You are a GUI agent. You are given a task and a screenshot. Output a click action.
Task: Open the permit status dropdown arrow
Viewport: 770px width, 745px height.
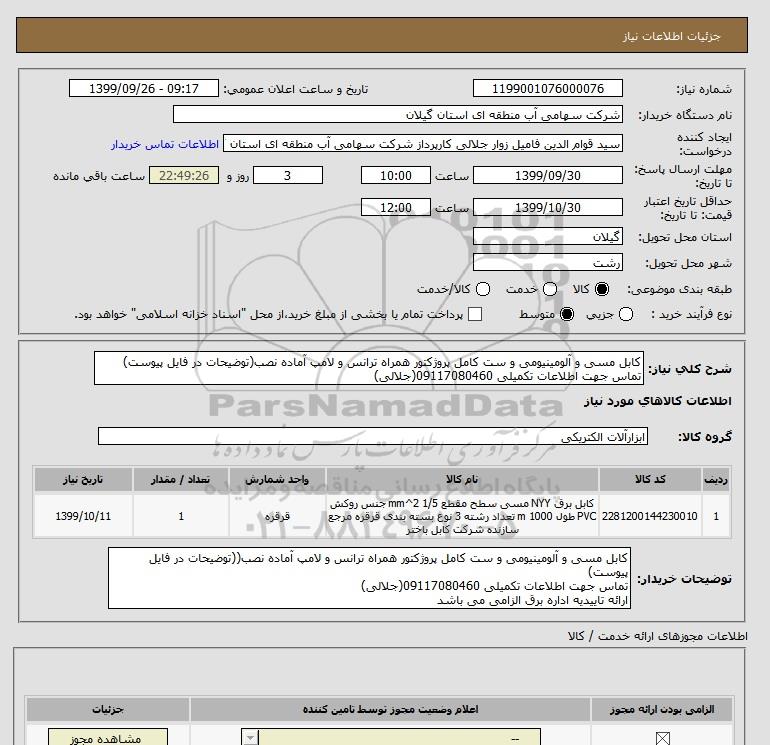tap(250, 738)
